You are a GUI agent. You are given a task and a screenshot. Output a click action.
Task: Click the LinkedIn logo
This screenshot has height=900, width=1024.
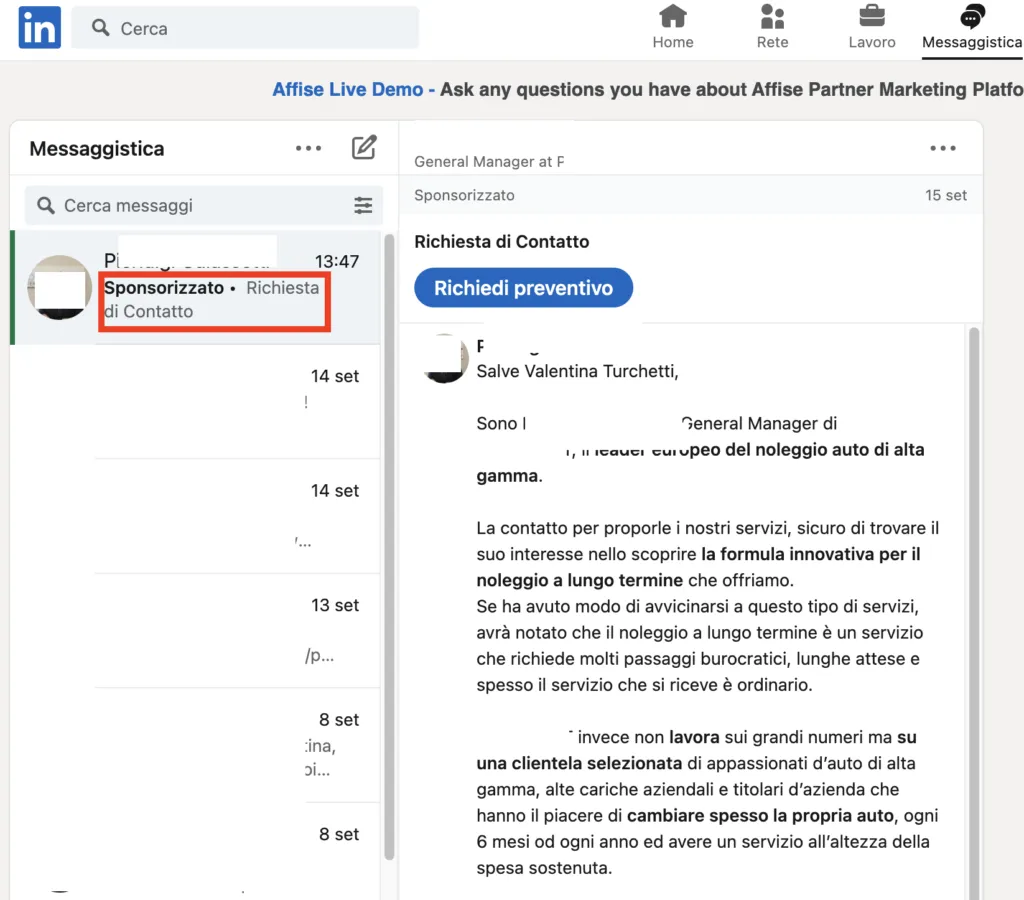coord(39,27)
